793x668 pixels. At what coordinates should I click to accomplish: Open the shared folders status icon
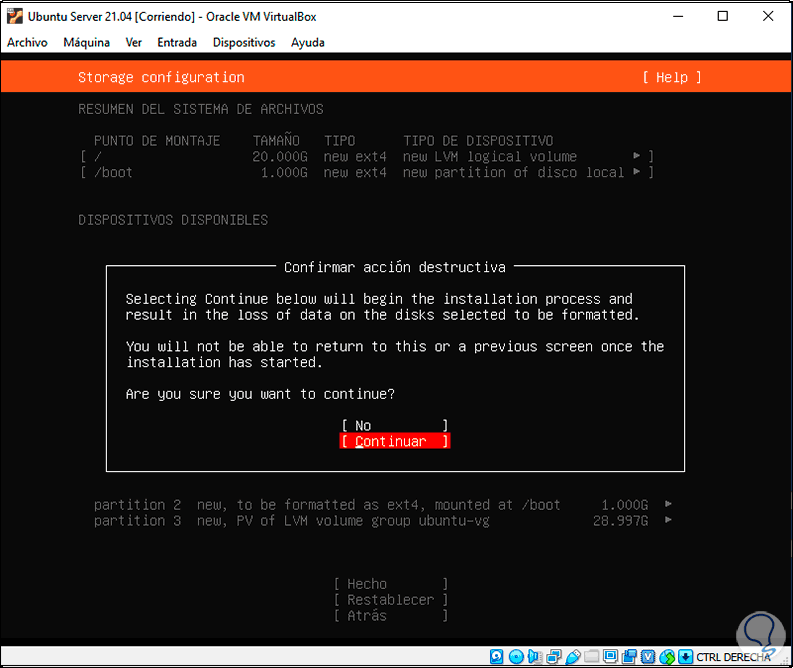click(x=591, y=656)
